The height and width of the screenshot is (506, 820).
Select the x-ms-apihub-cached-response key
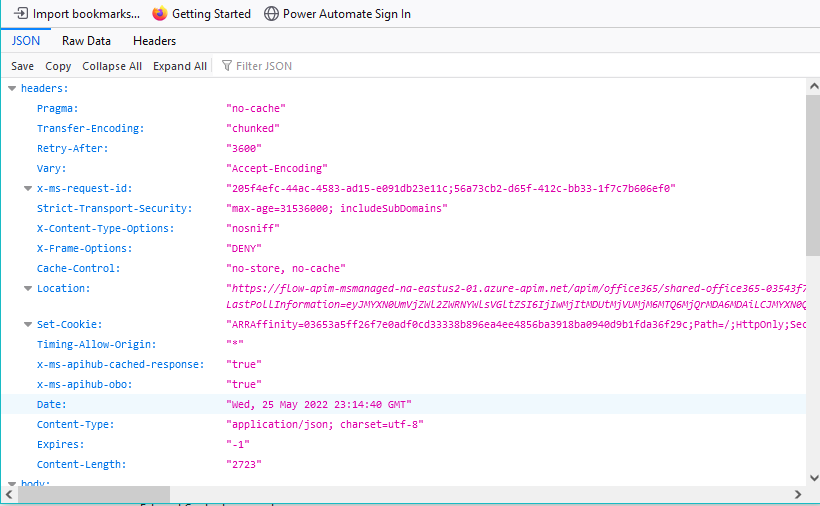121,364
